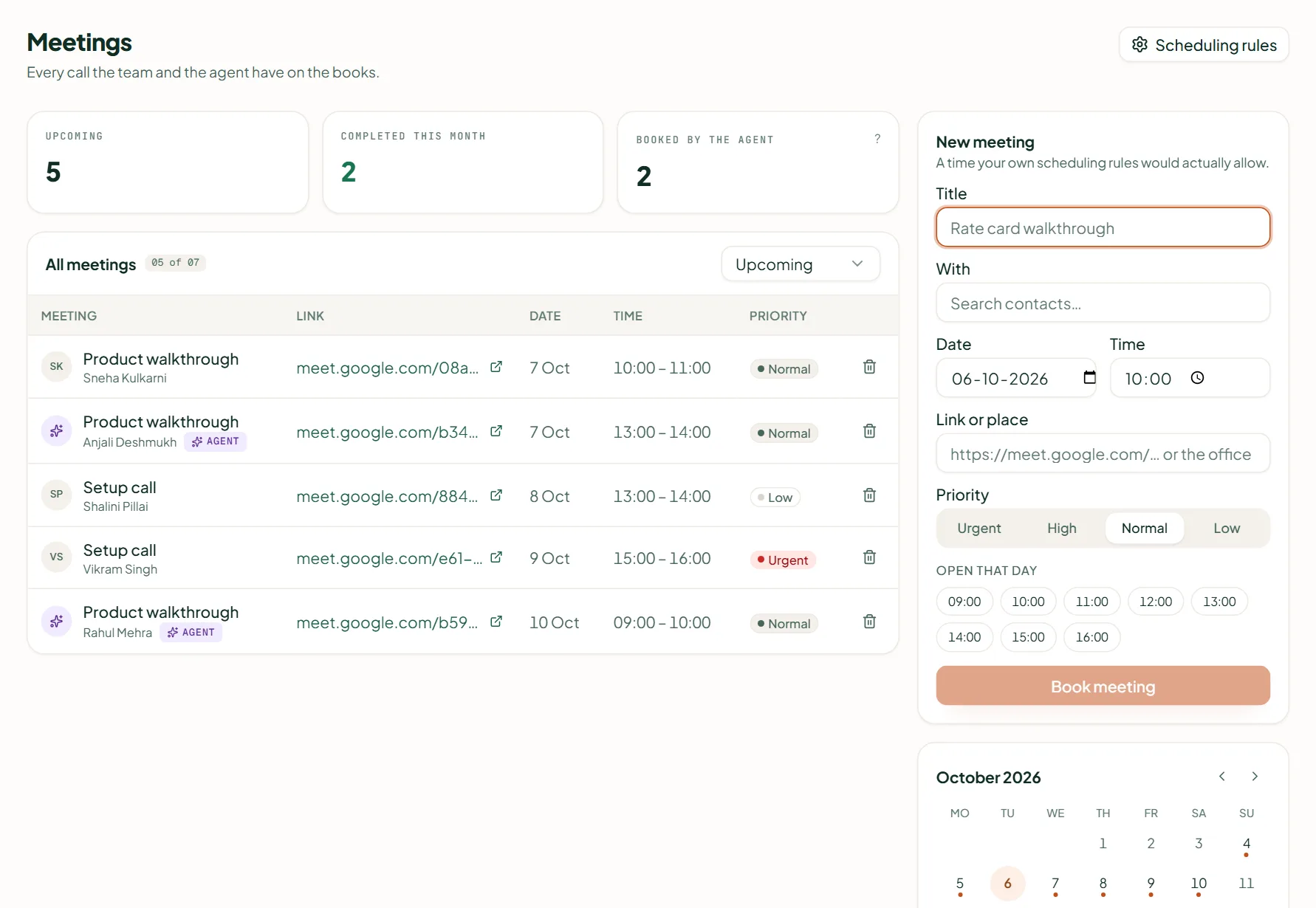Choose Normal priority option
The image size is (1316, 908).
pyautogui.click(x=1145, y=529)
